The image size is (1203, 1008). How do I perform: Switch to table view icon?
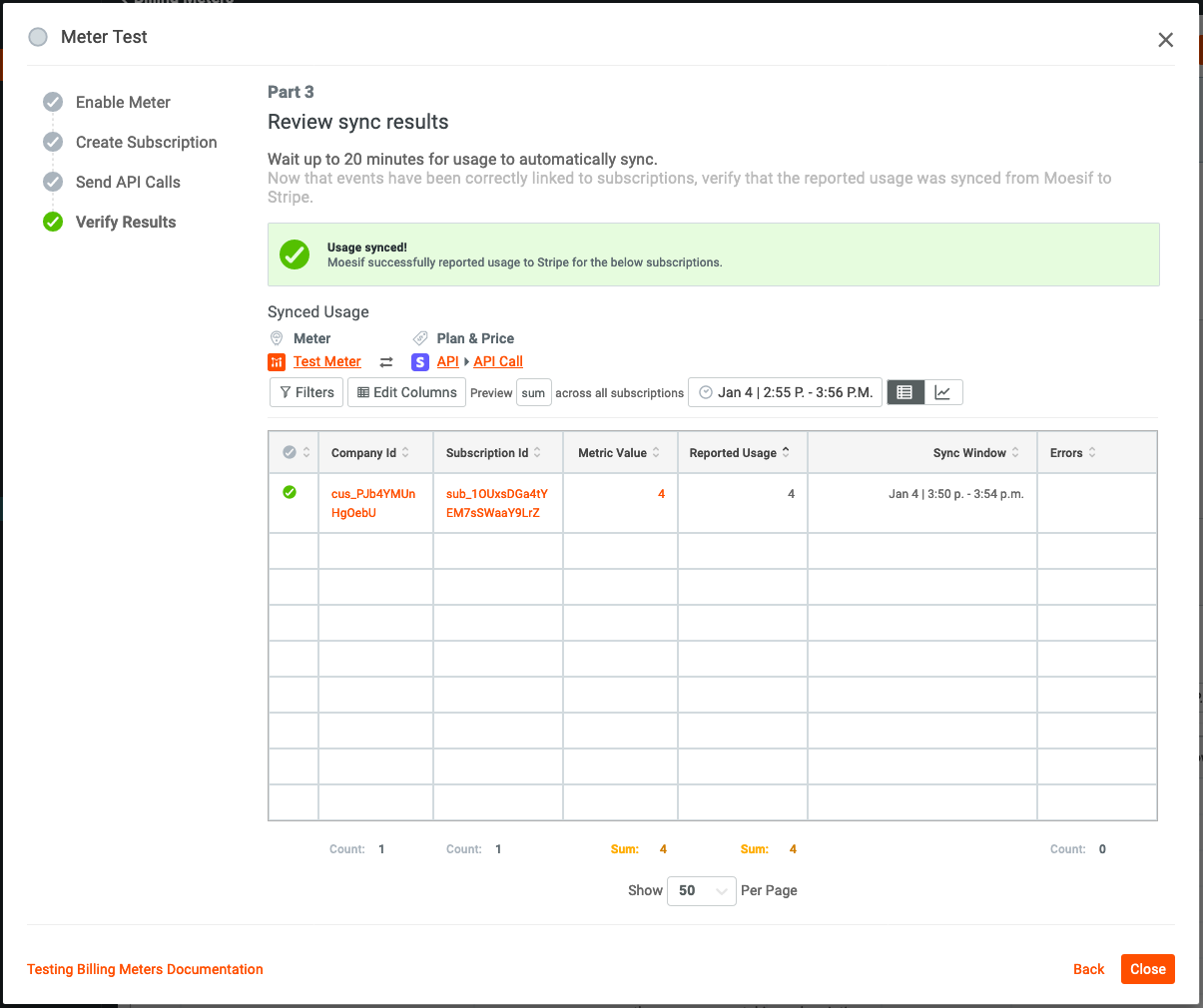click(x=904, y=392)
